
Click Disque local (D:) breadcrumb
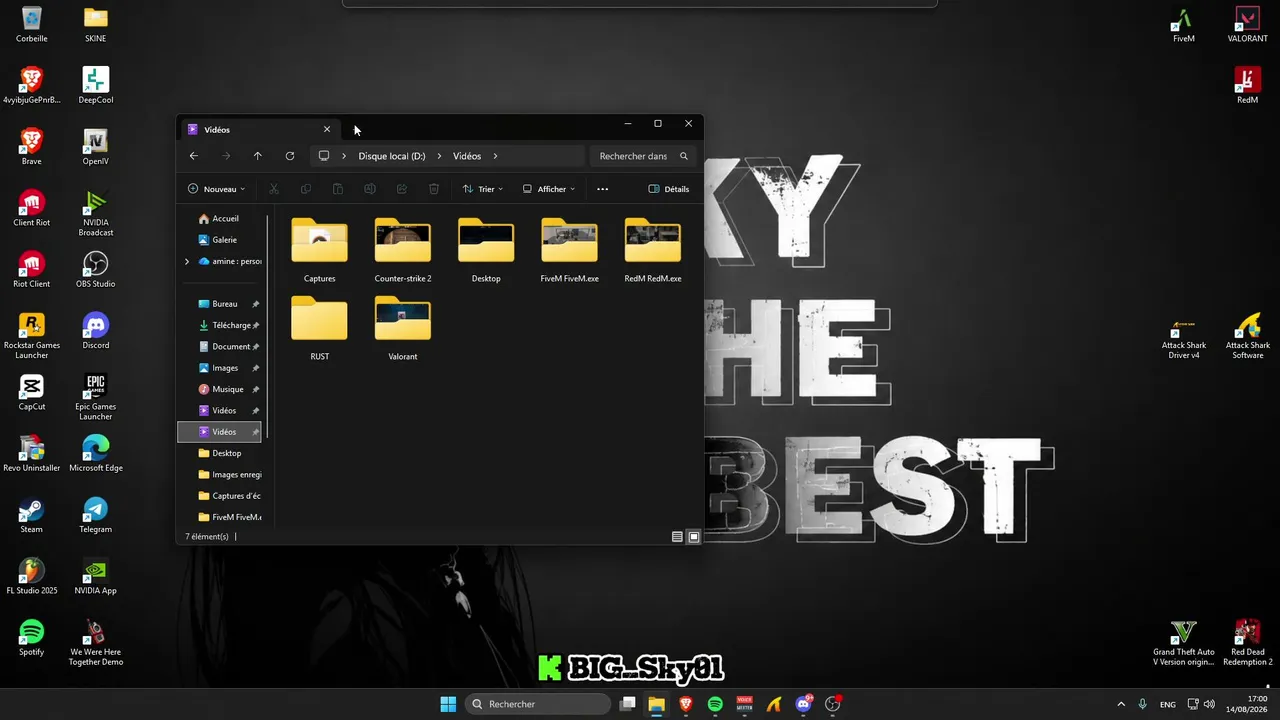click(x=392, y=156)
